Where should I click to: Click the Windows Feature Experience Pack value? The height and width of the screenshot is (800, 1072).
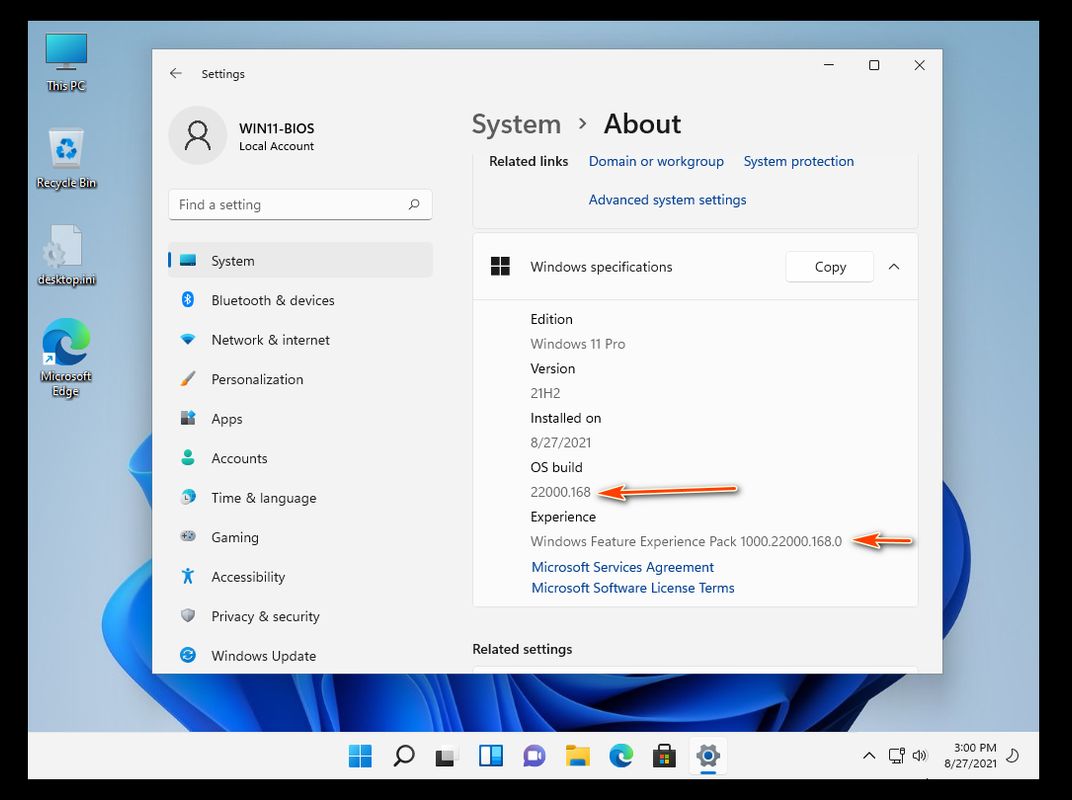pos(686,542)
